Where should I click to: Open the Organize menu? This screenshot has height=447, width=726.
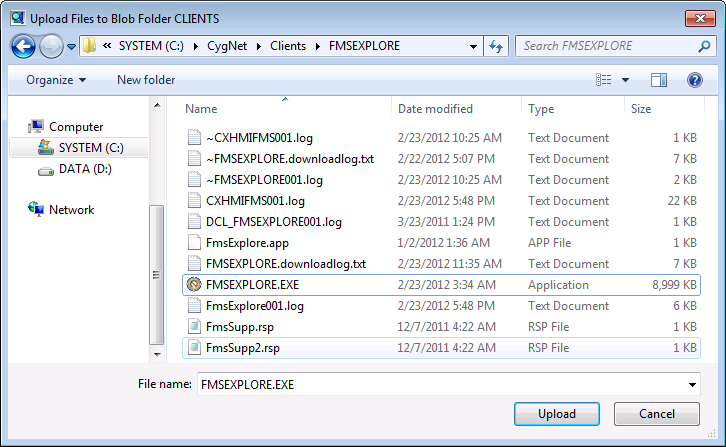coord(56,80)
